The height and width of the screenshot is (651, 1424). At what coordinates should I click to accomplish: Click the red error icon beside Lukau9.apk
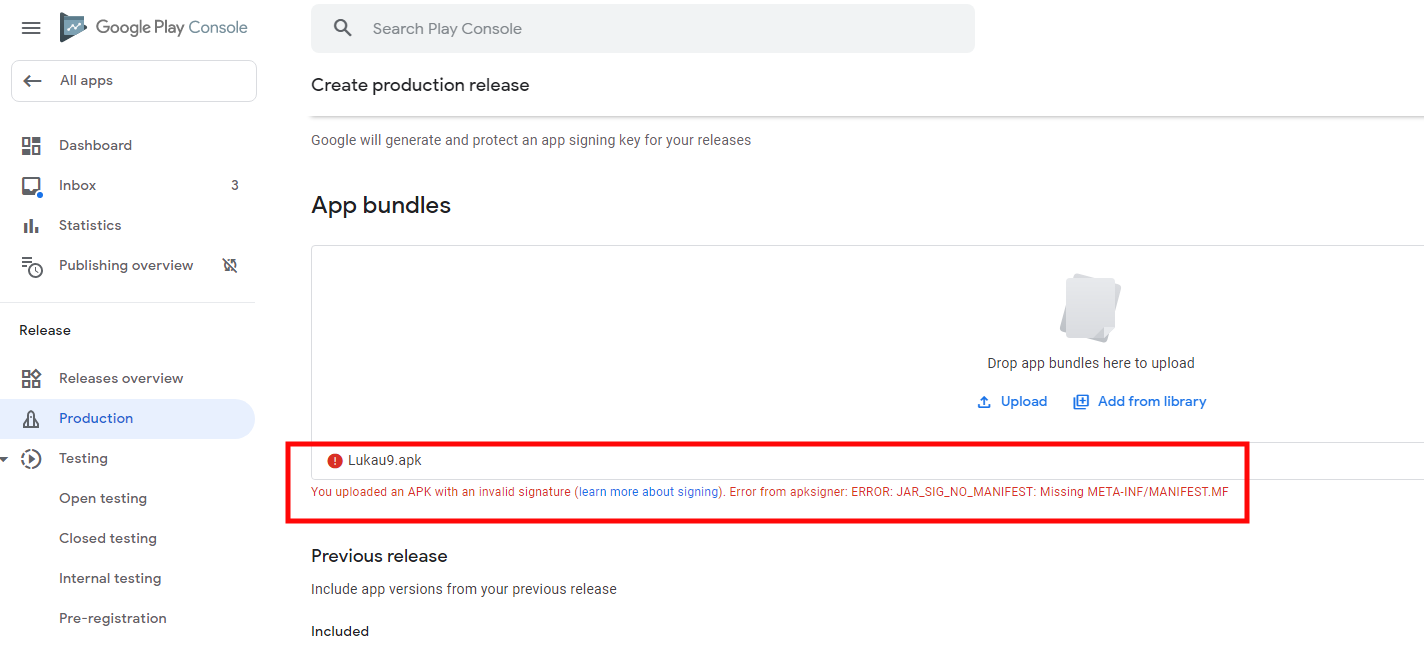(x=335, y=461)
